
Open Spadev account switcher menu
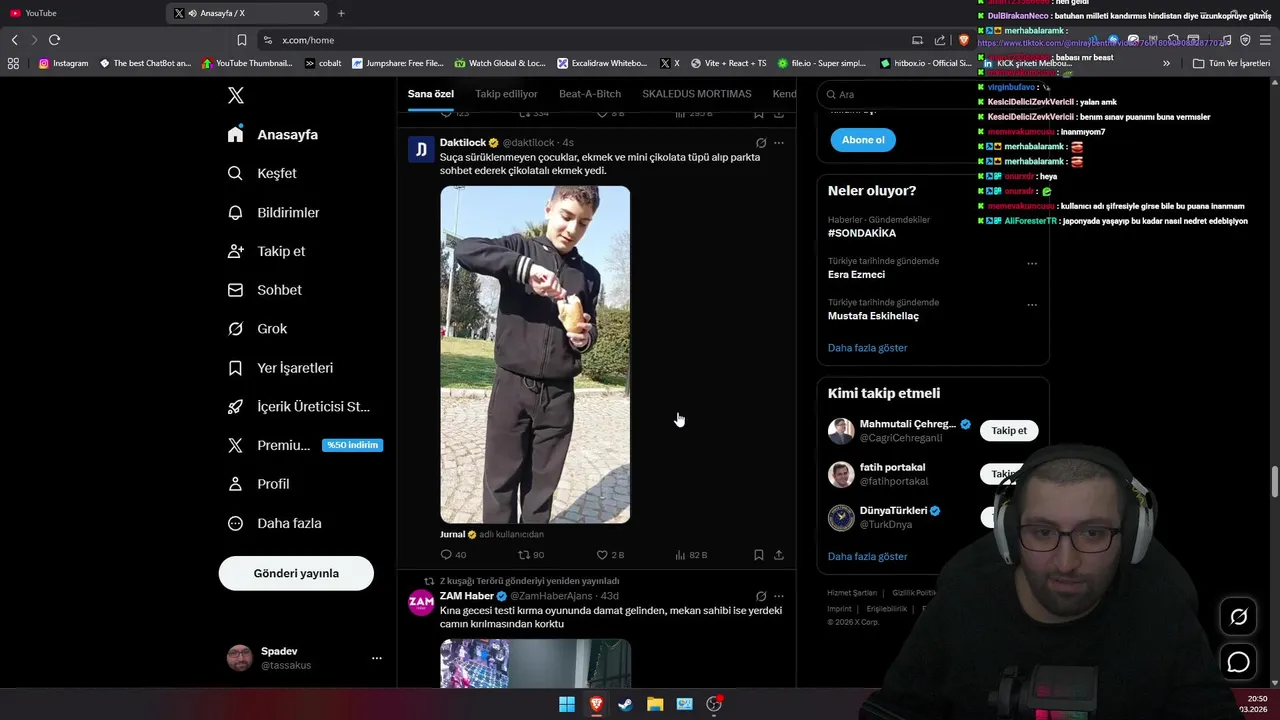(x=304, y=658)
